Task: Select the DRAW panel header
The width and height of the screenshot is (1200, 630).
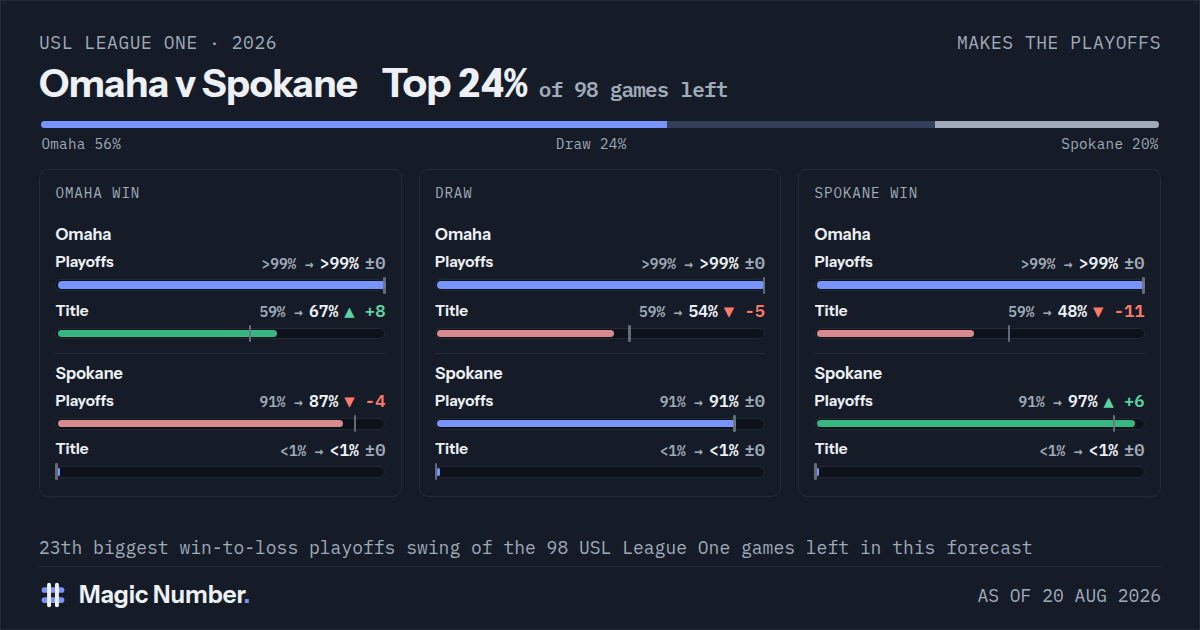Action: coord(454,193)
